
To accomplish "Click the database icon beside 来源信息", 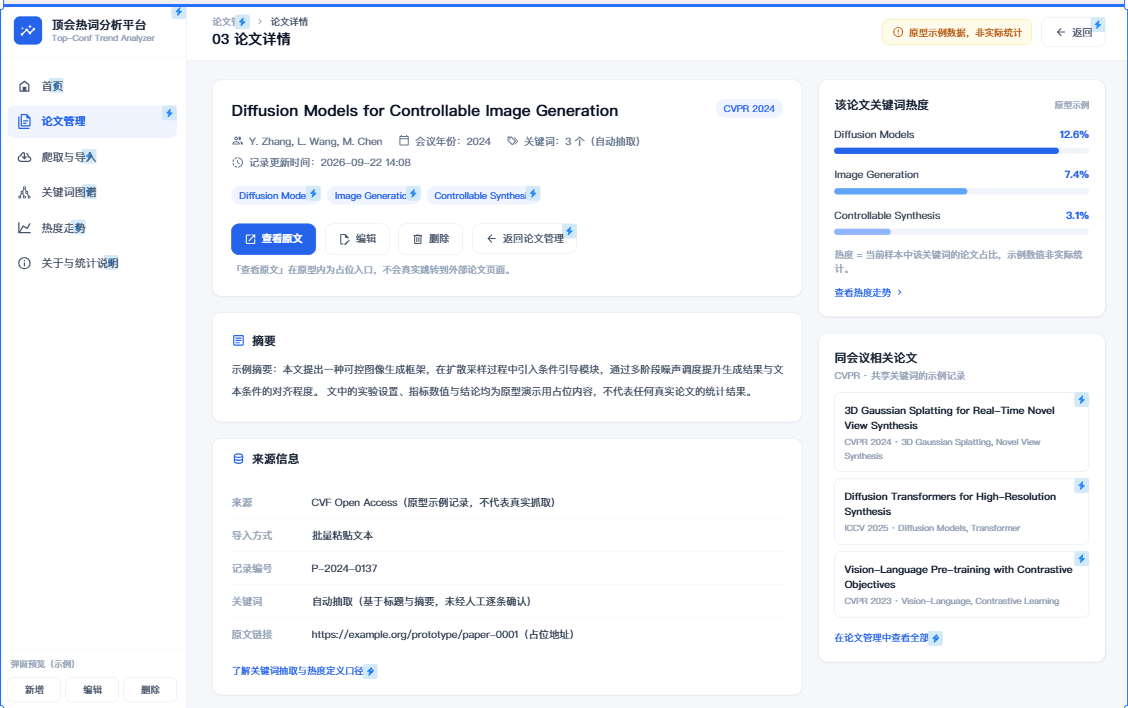I will tap(239, 458).
